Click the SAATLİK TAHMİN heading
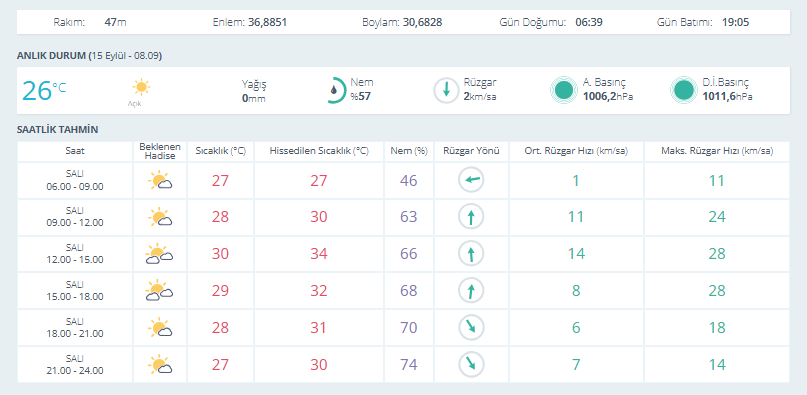Image resolution: width=807 pixels, height=395 pixels. click(x=57, y=130)
